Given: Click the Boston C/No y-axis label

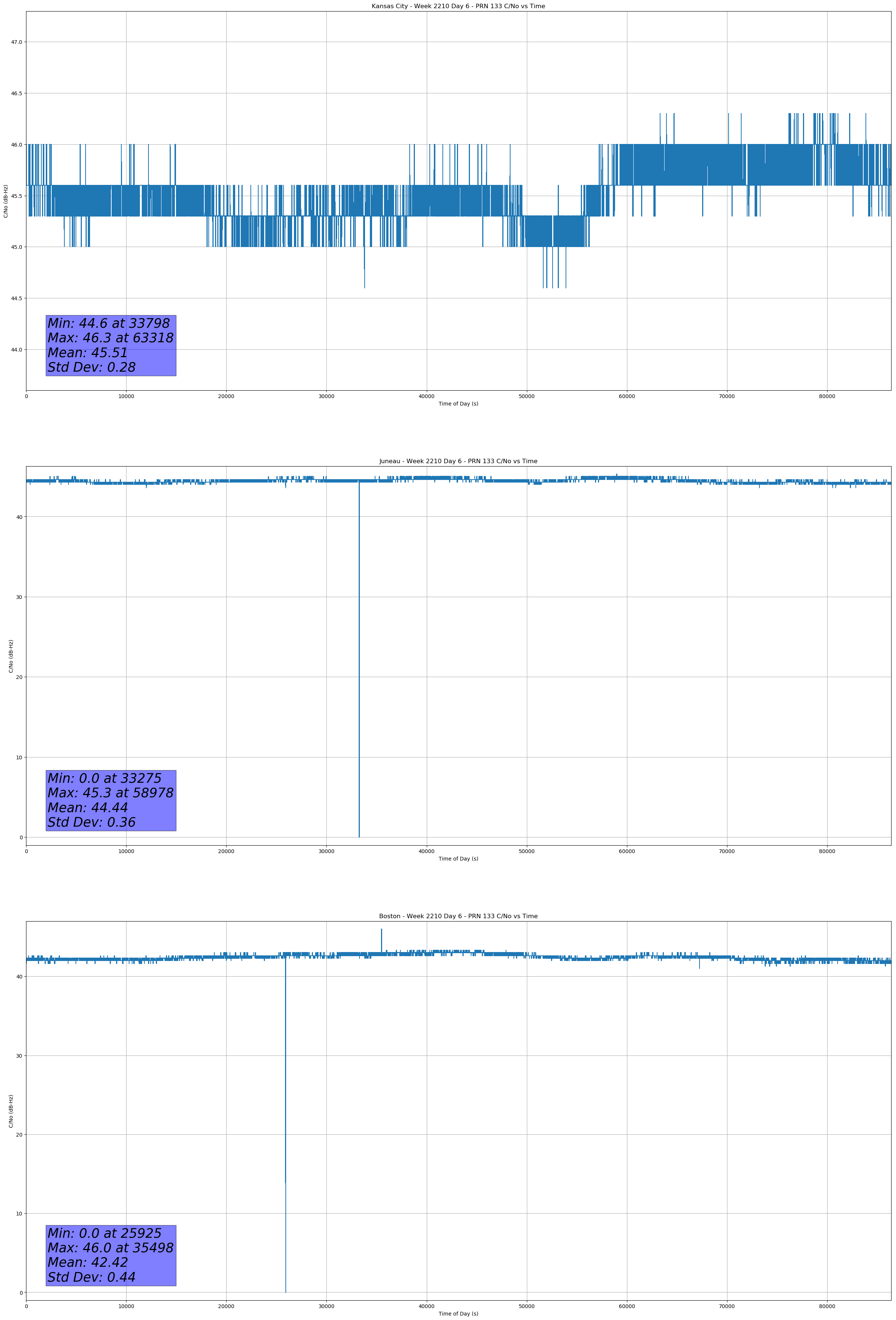Looking at the screenshot, I should pyautogui.click(x=11, y=1111).
